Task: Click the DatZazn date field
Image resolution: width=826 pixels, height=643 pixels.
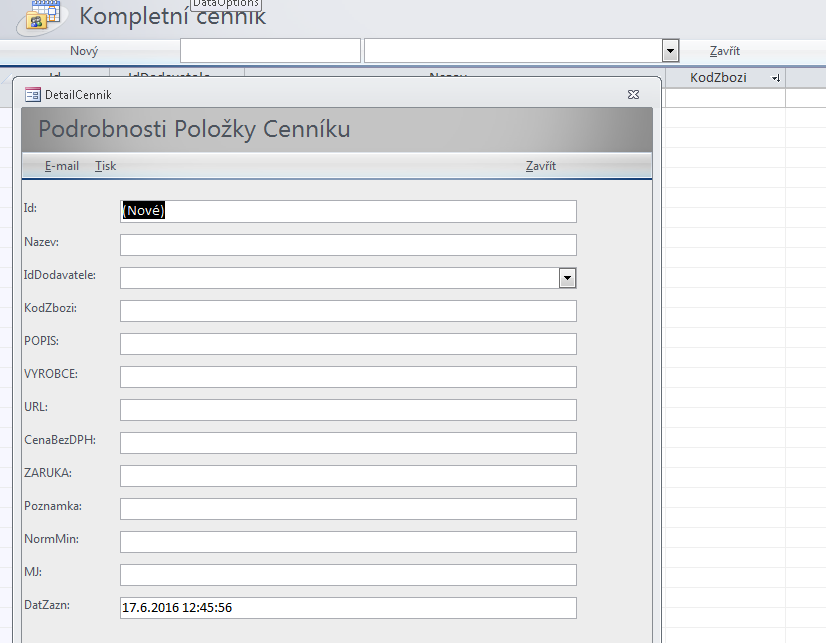Action: coord(347,608)
